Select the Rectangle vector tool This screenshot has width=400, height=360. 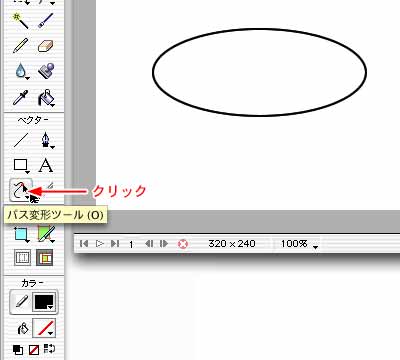[x=21, y=165]
